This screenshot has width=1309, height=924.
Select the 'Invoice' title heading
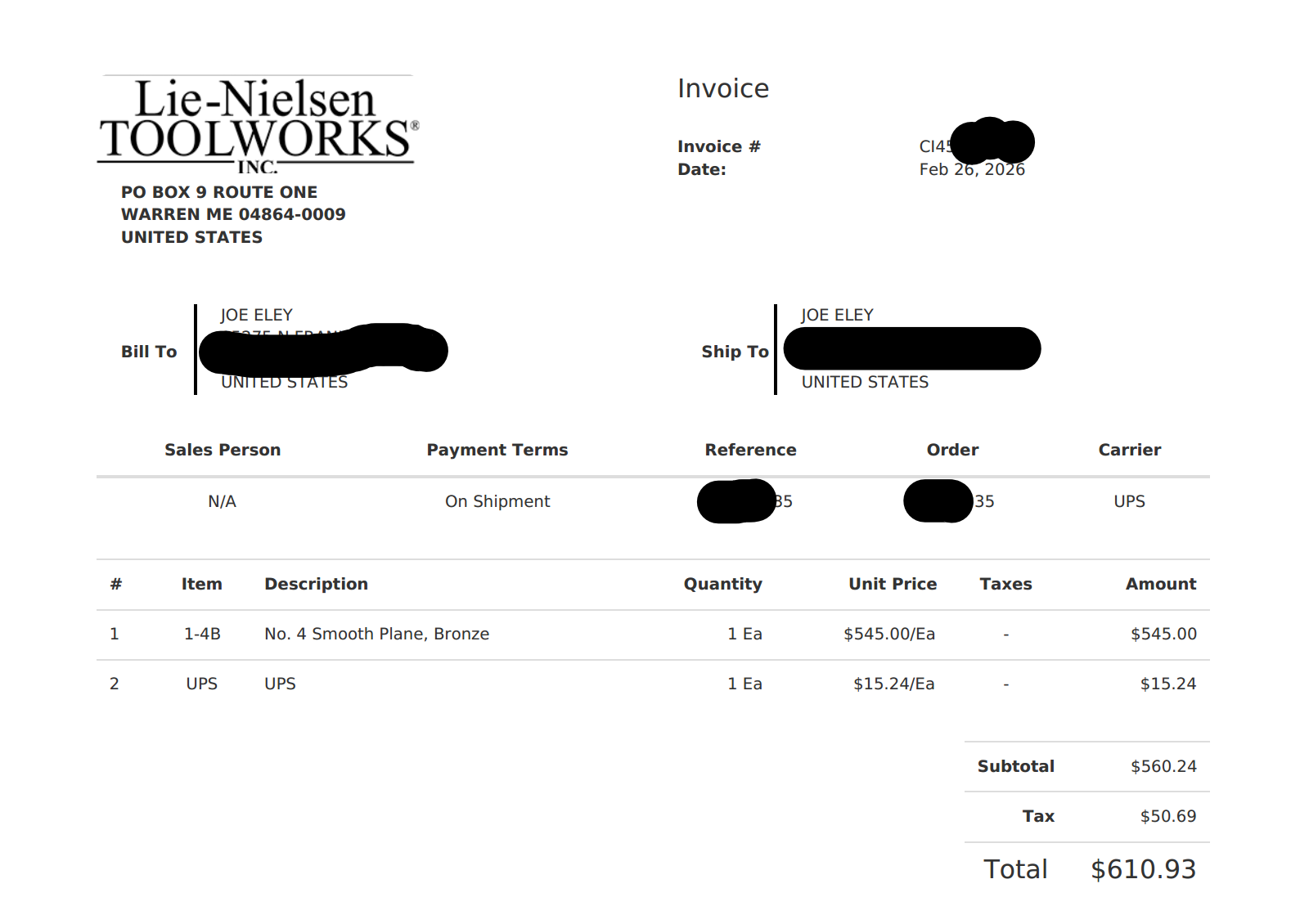[x=723, y=88]
